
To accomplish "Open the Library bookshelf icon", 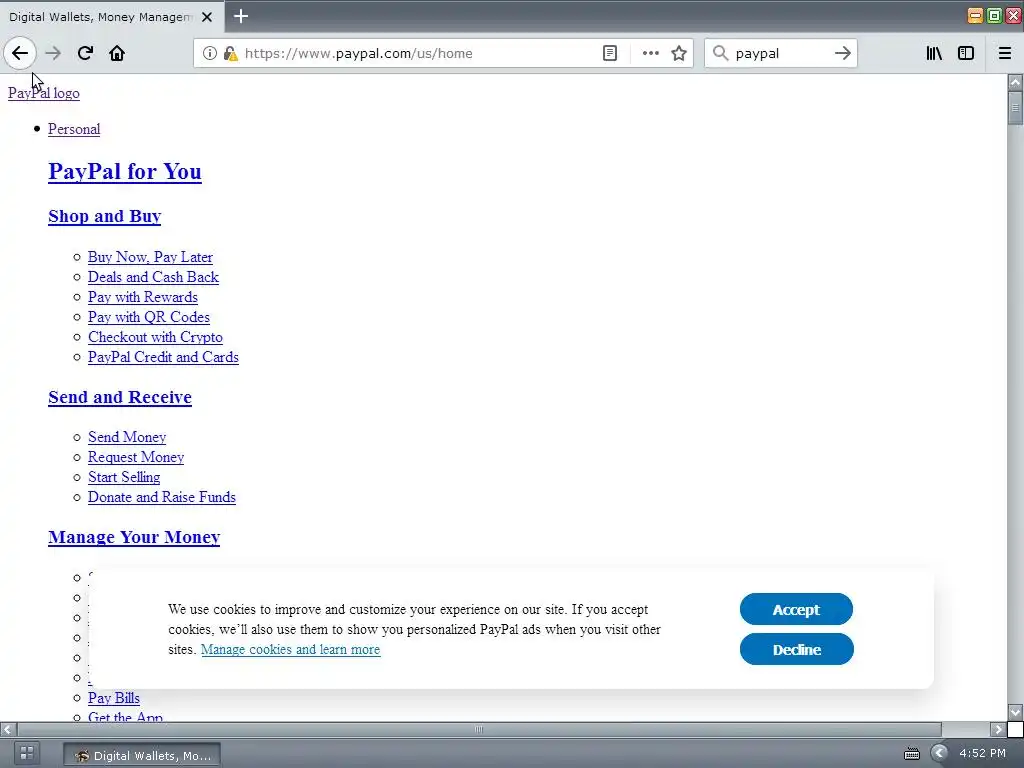I will point(934,53).
